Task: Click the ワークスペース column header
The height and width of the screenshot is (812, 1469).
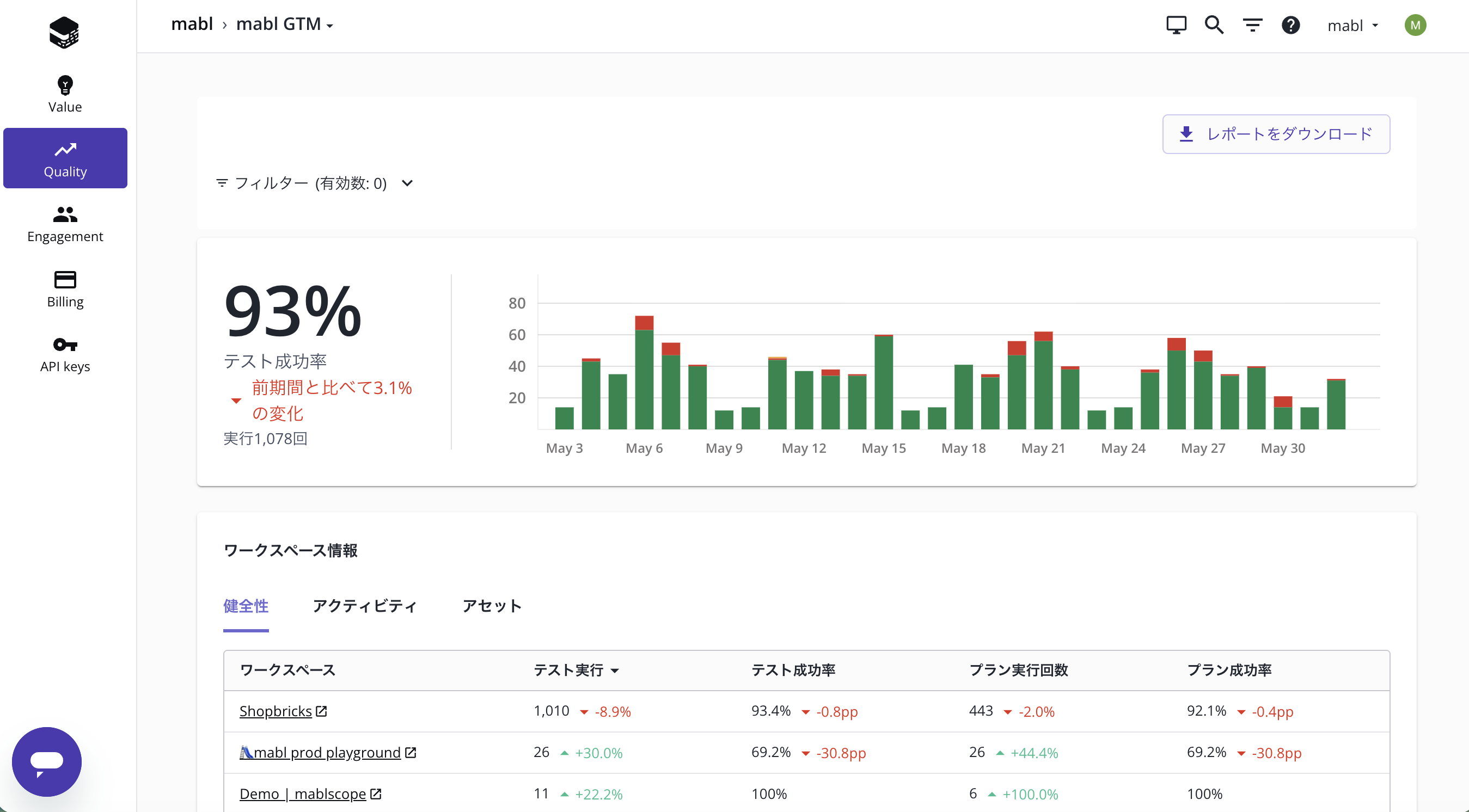Action: [x=287, y=670]
